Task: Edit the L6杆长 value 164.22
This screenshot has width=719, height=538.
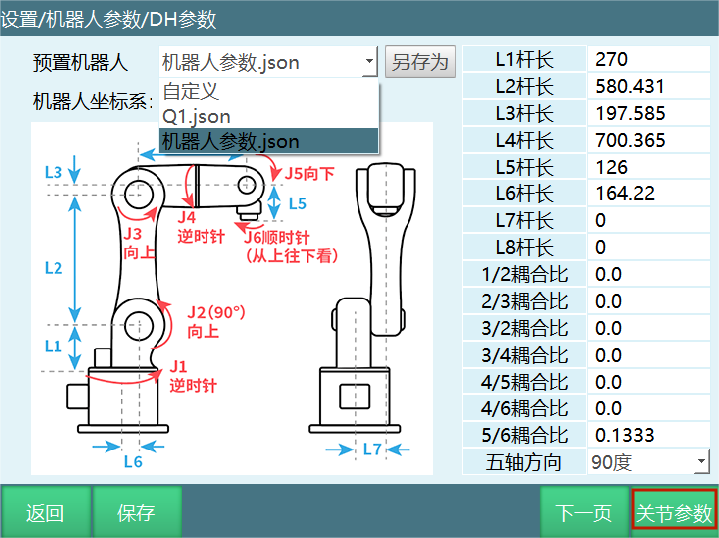Action: [x=650, y=194]
